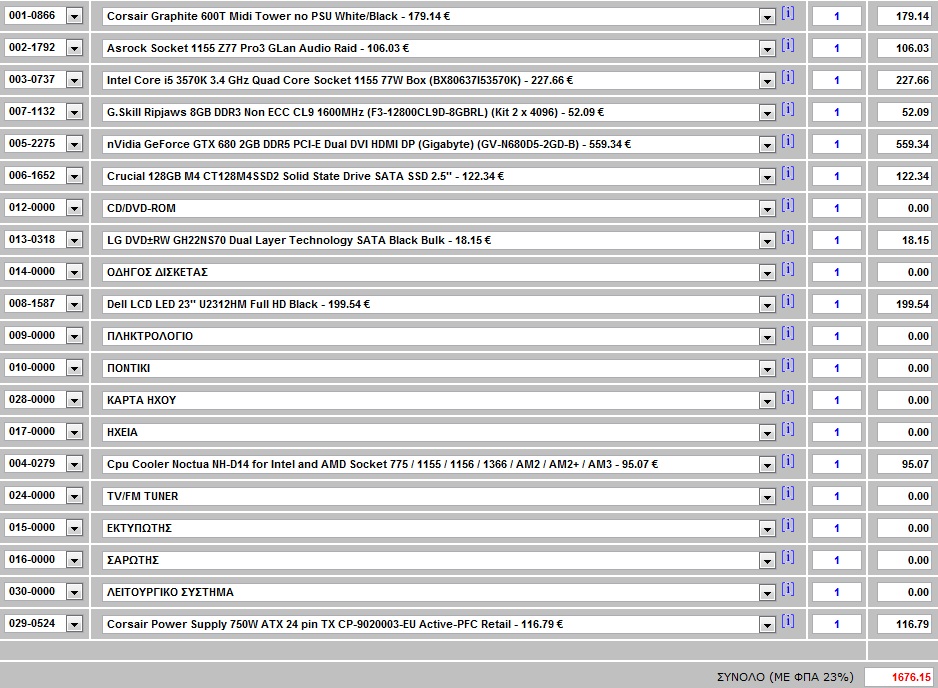View info for ΚΑΡΤΑ ΗΧΟΥ row
The width and height of the screenshot is (938, 688).
[x=788, y=397]
